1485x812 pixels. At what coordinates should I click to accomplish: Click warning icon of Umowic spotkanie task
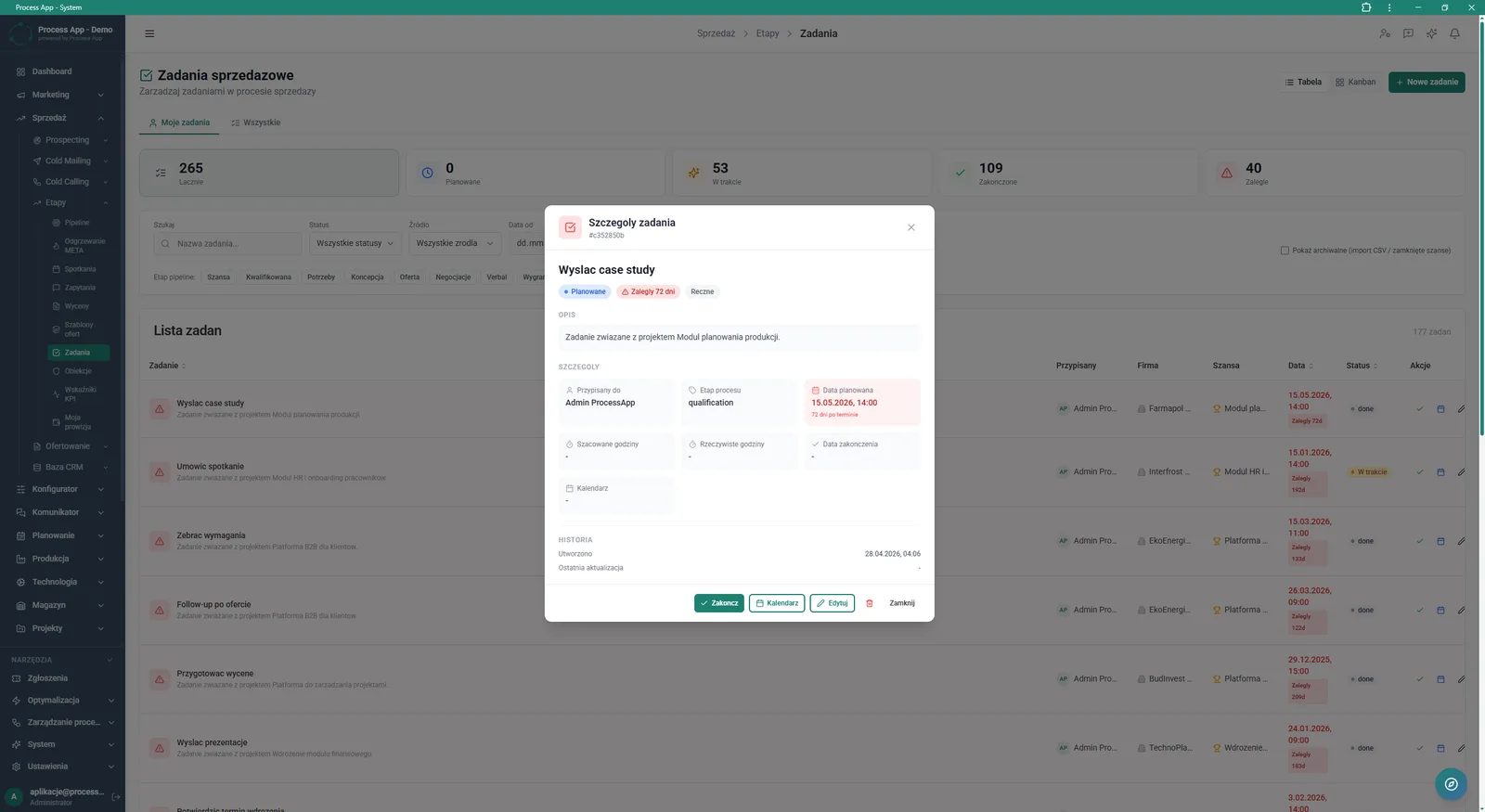(160, 472)
